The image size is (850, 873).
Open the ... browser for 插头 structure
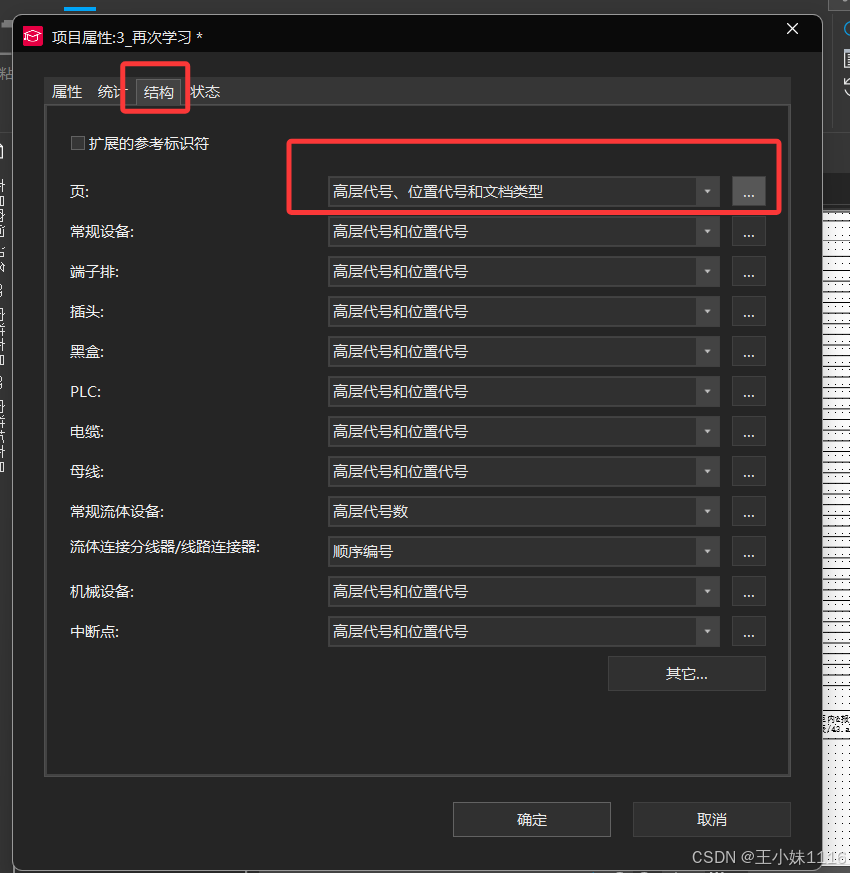(x=748, y=311)
